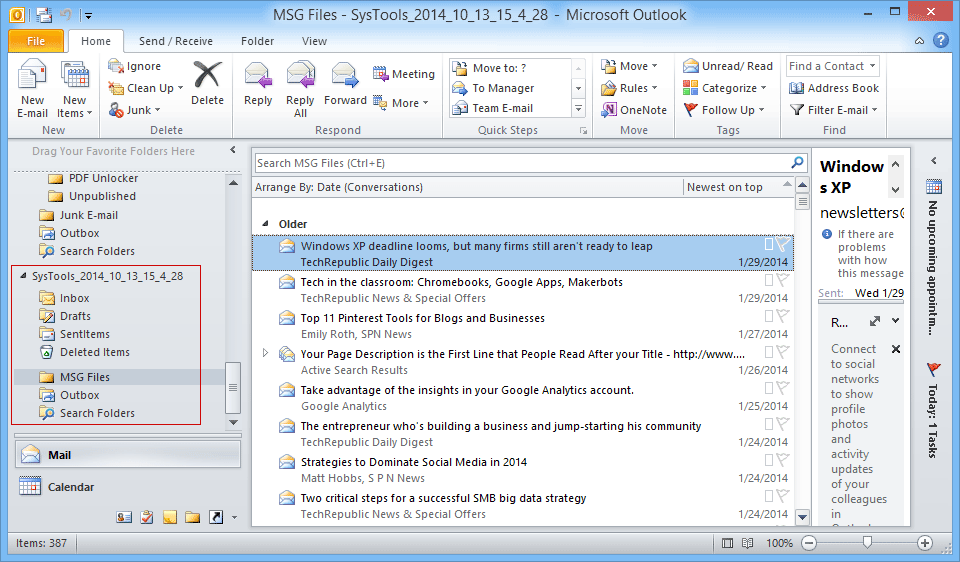Viewport: 960px width, 562px height.
Task: Open the Inbox folder under SysTools
Action: point(75,298)
